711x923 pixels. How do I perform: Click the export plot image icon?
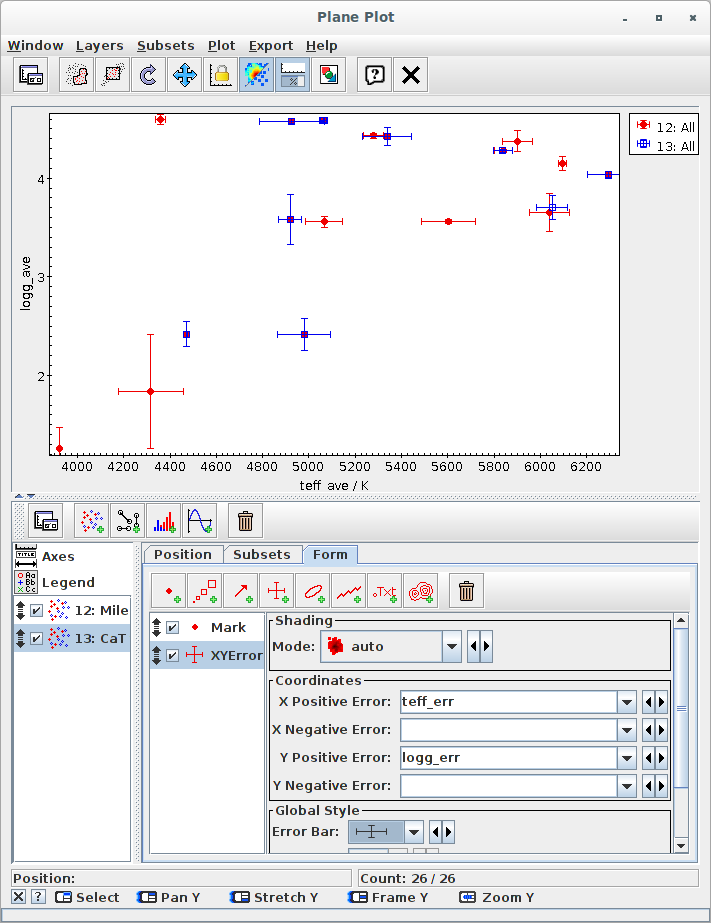[328, 75]
